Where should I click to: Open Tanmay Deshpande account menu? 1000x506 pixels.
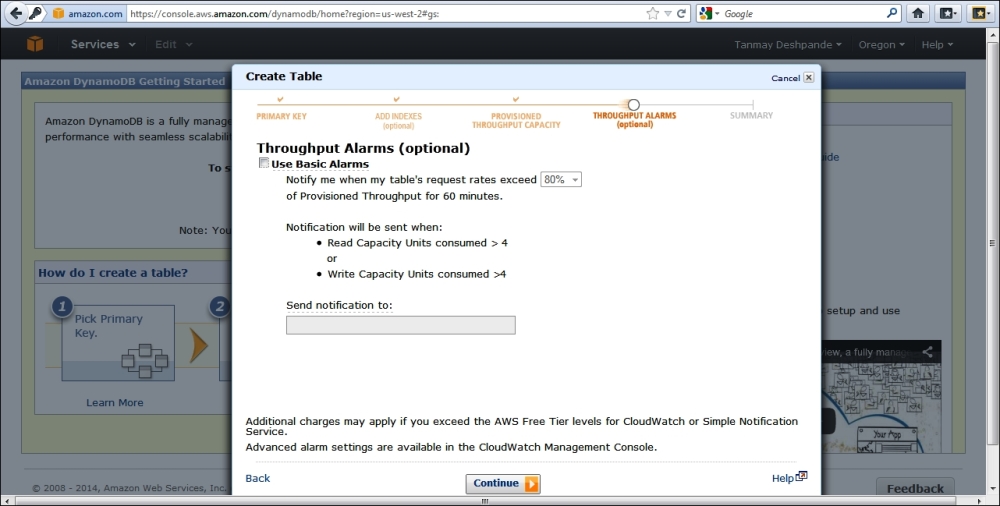(788, 45)
